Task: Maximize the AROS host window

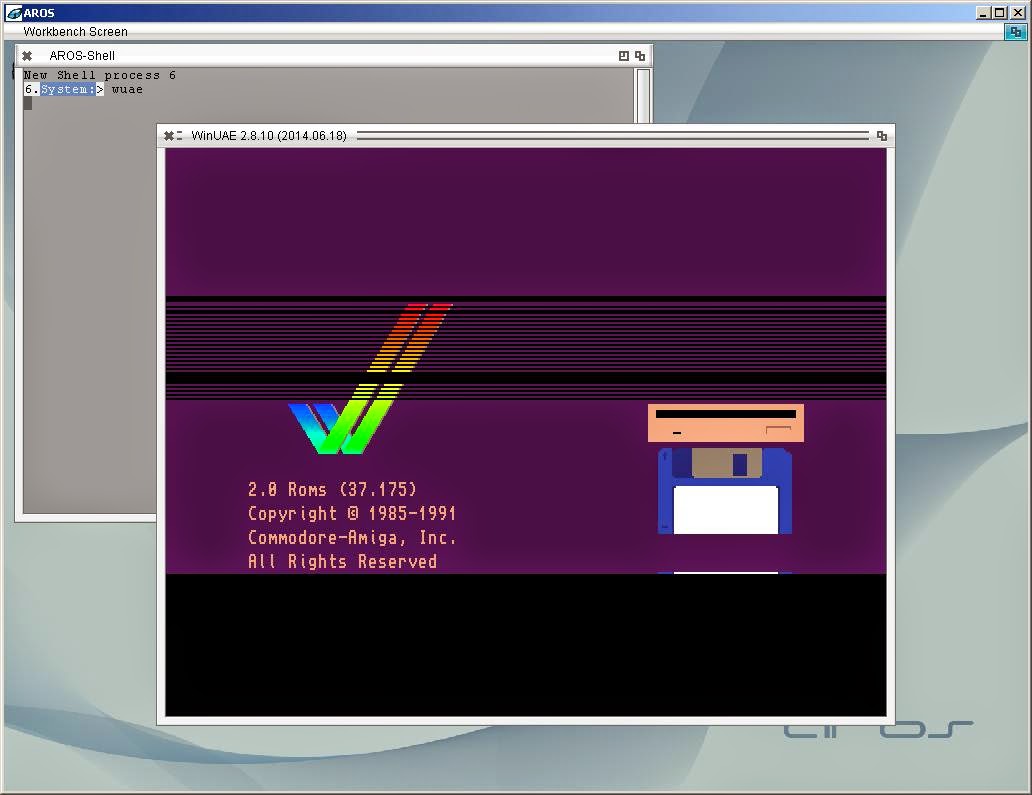Action: point(999,13)
